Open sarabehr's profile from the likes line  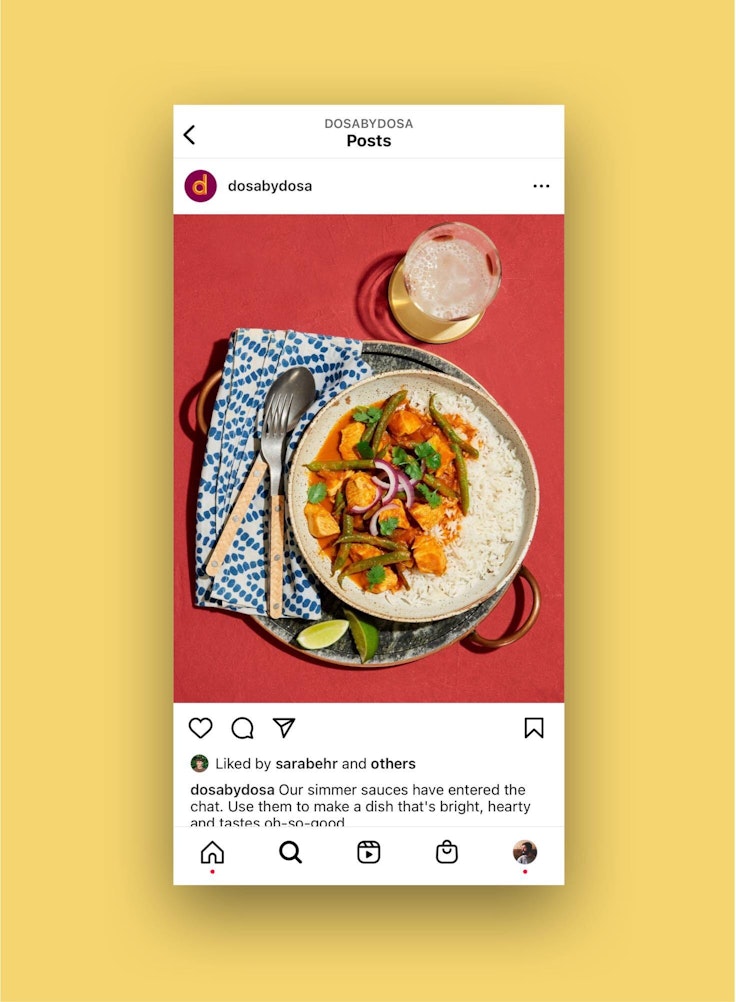(x=307, y=764)
